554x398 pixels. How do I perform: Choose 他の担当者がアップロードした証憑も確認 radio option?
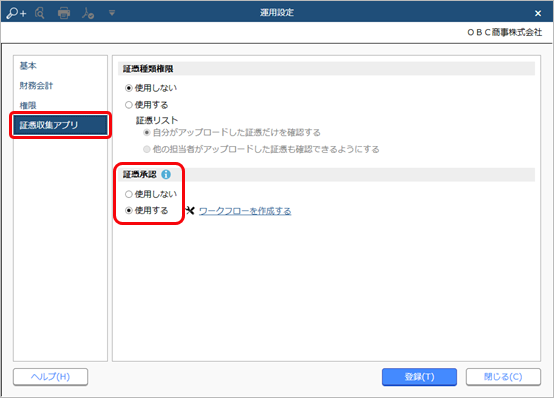[261, 149]
